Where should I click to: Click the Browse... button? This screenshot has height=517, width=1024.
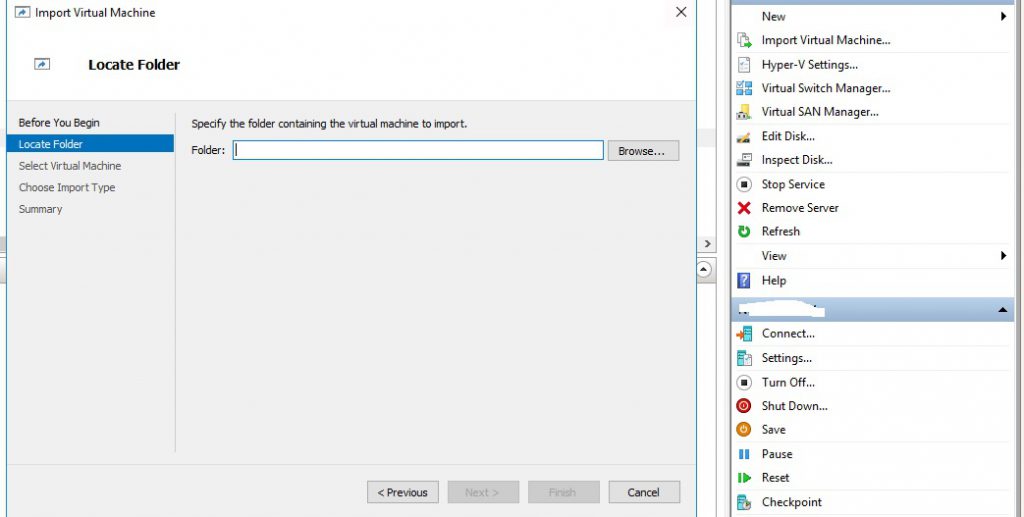[642, 151]
